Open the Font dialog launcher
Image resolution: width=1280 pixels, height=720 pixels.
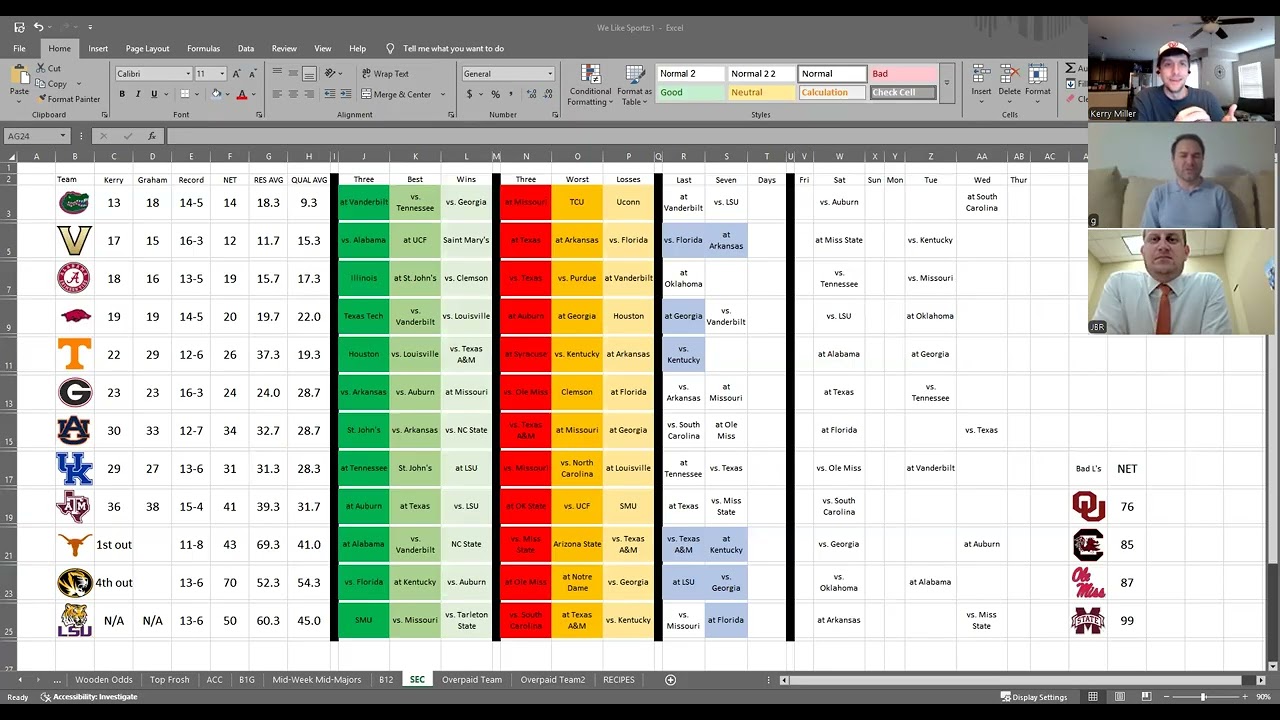259,115
